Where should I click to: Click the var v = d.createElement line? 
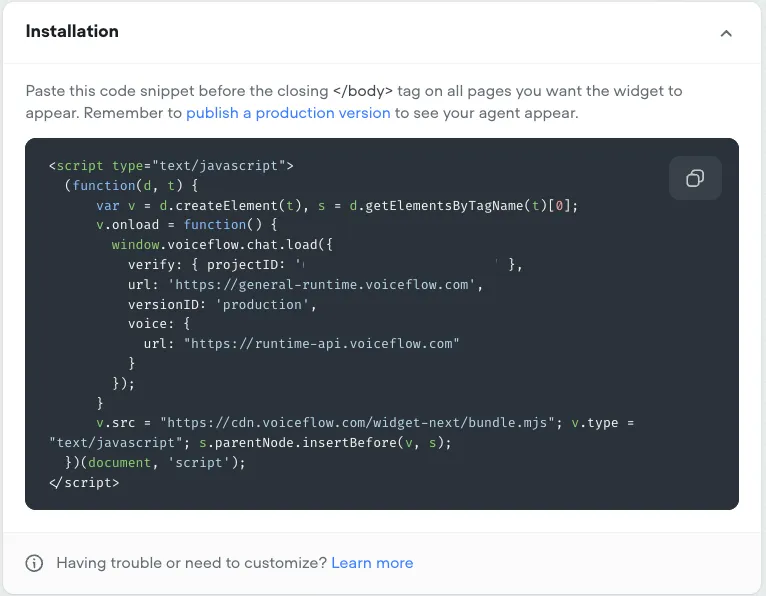(337, 205)
